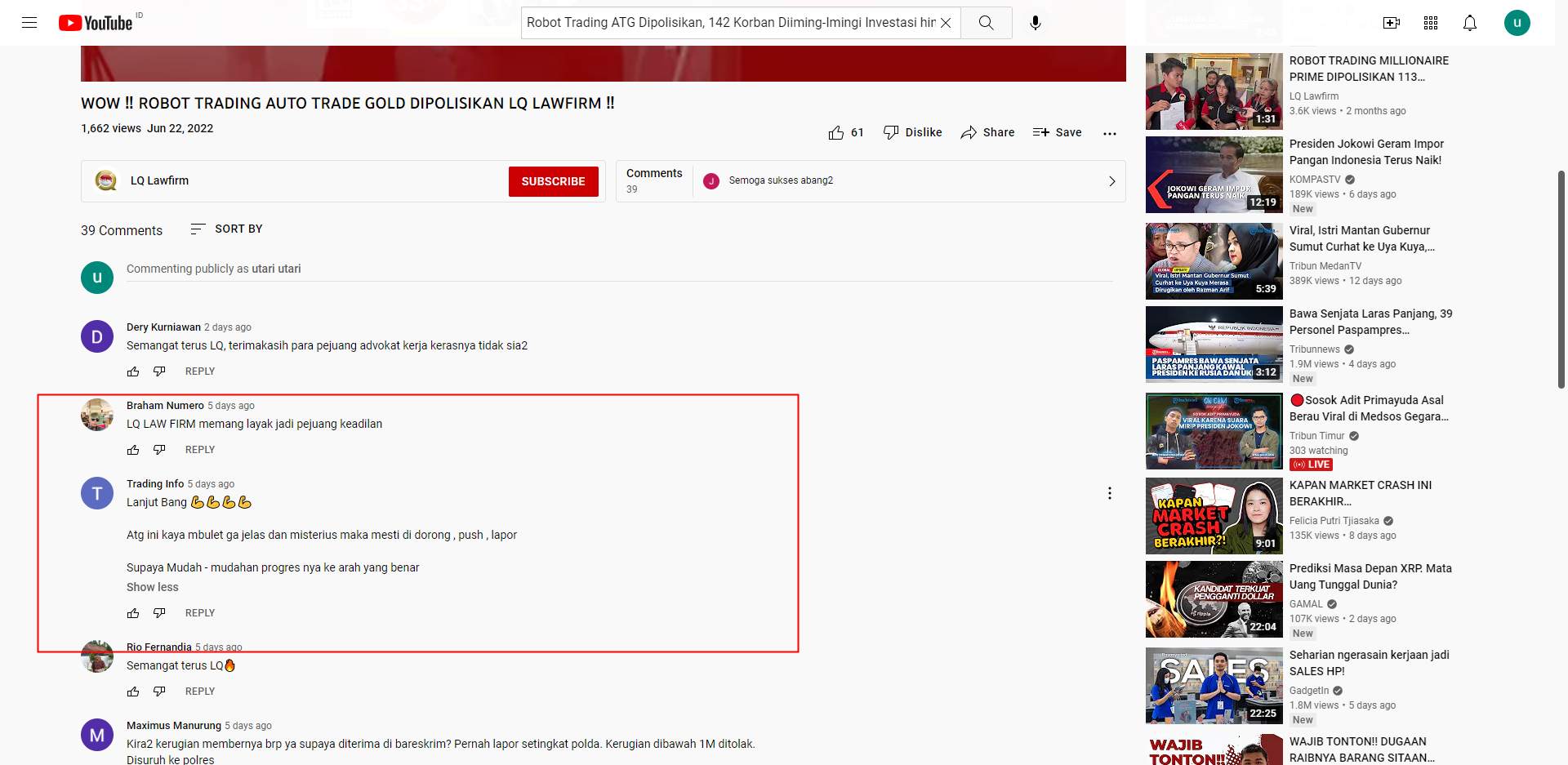Open the Sort By comments dropdown
This screenshot has height=765, width=1568.
[226, 229]
